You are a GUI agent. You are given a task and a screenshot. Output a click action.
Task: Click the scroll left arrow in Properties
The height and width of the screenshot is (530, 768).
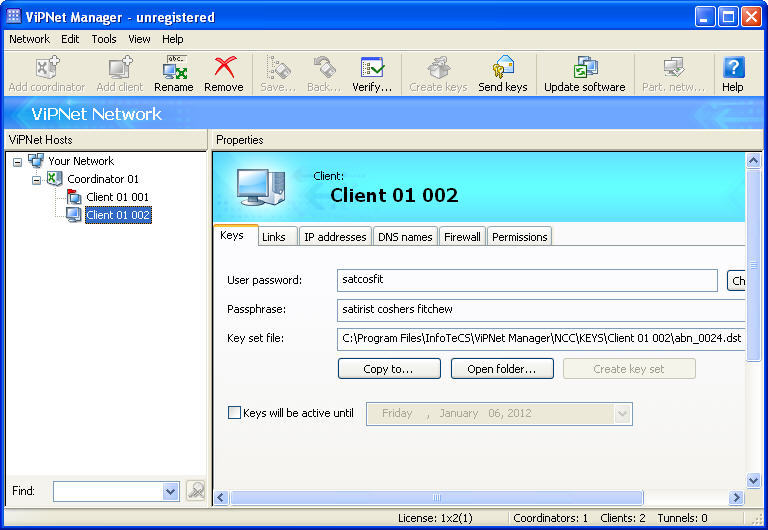click(221, 498)
